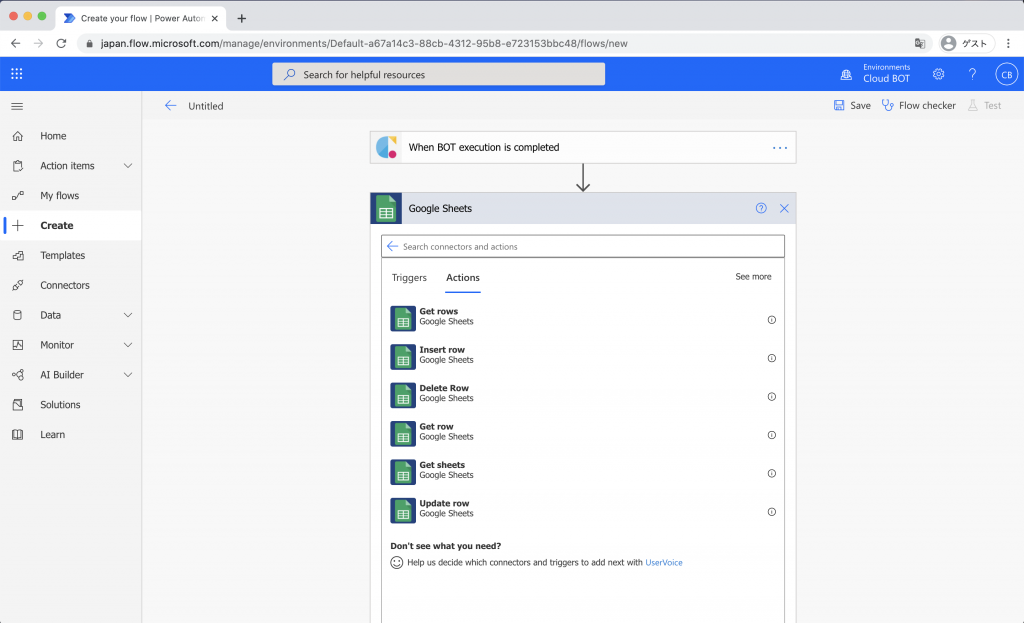
Task: Expand the AI Builder section chevron
Action: click(x=128, y=375)
